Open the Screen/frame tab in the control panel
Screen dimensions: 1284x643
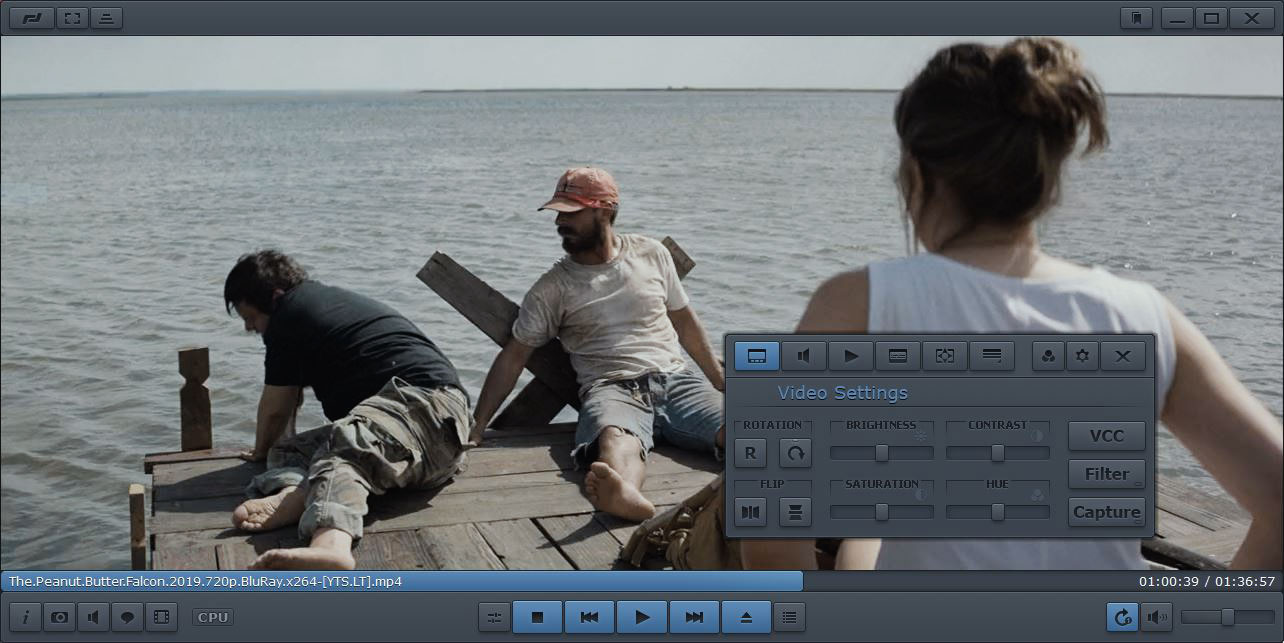click(x=945, y=356)
